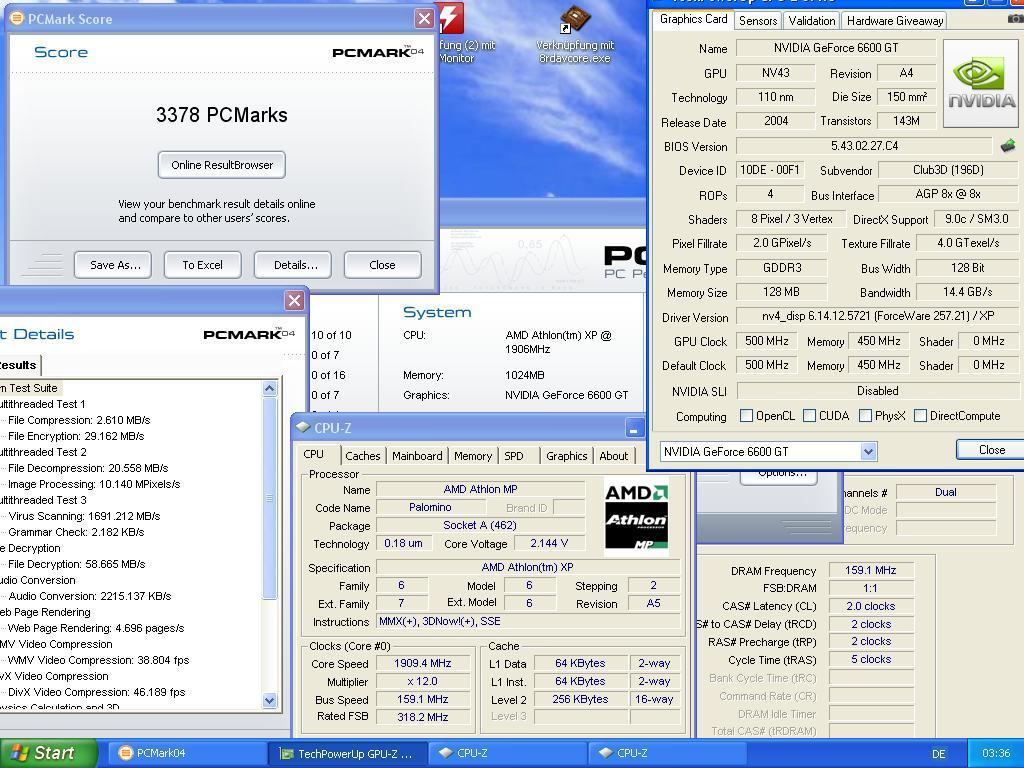Open the 8rdavcore.exe desktop shortcut
Screen dimensions: 1024x768
point(575,34)
